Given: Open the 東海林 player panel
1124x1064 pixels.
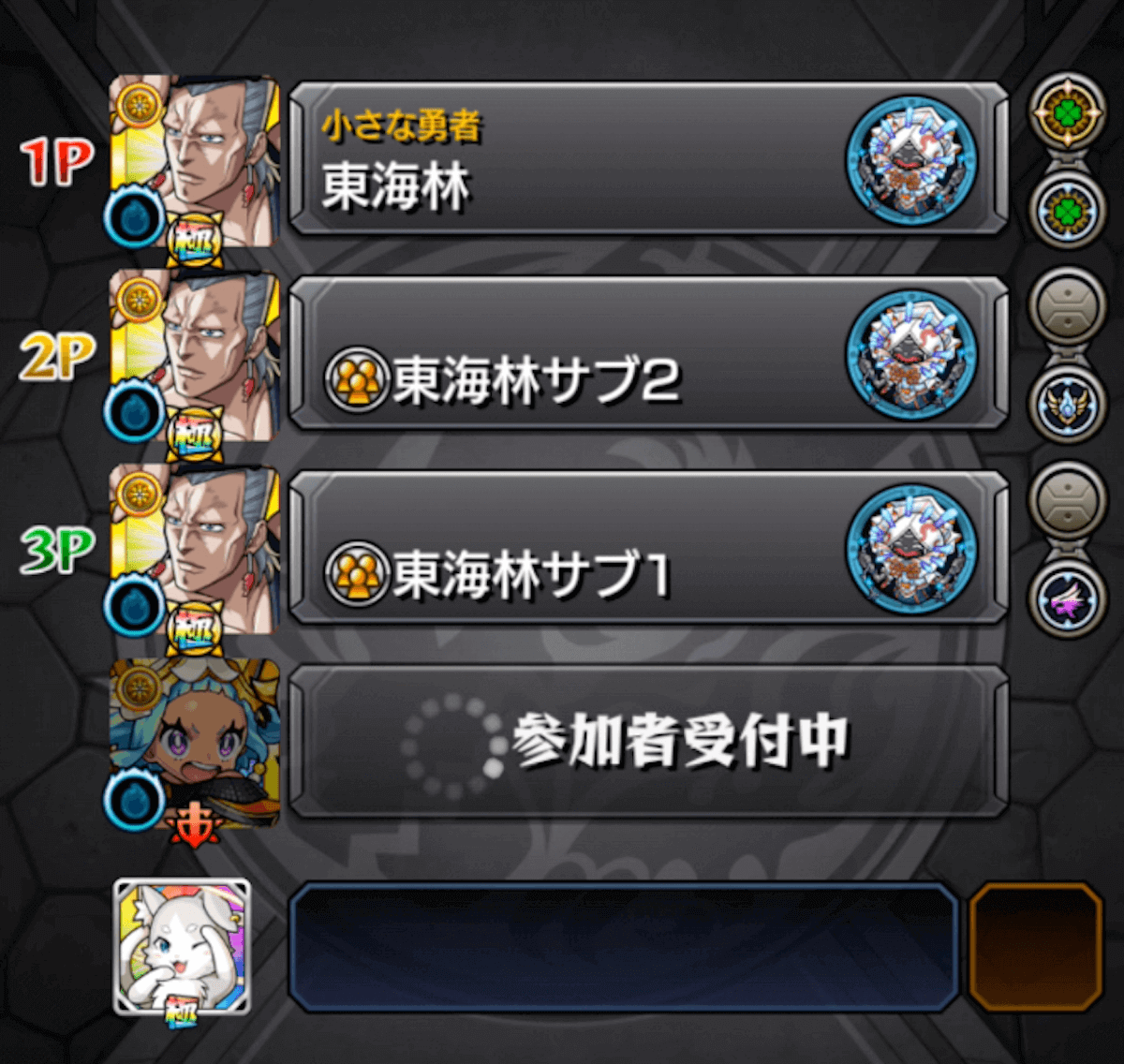Looking at the screenshot, I should tap(648, 159).
